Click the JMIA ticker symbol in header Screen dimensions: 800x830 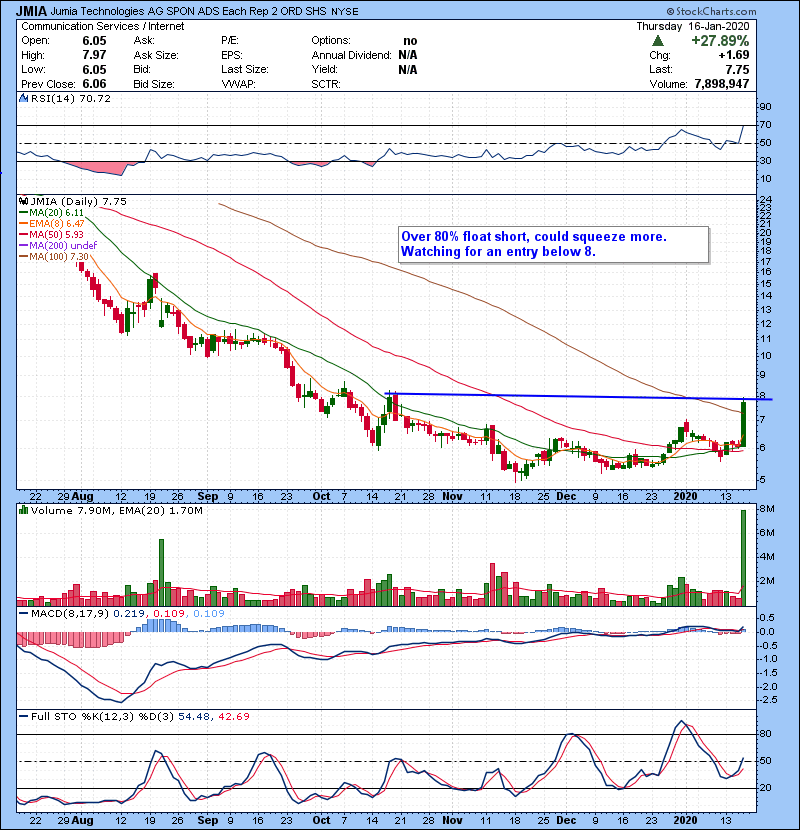coord(31,11)
